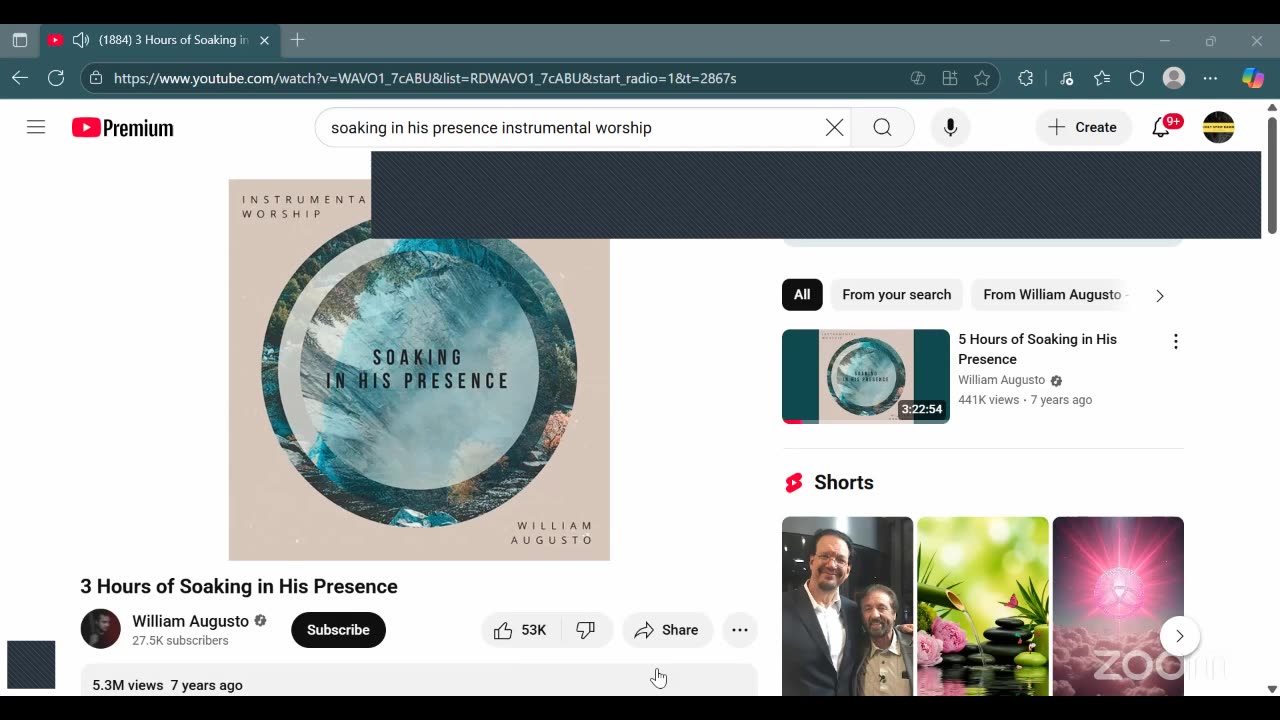1280x720 pixels.
Task: Click the video title text
Action: click(239, 586)
